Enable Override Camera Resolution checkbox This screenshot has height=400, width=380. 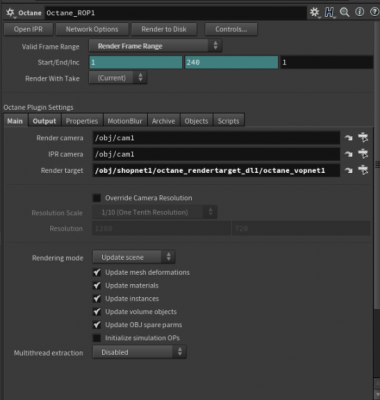click(x=97, y=198)
